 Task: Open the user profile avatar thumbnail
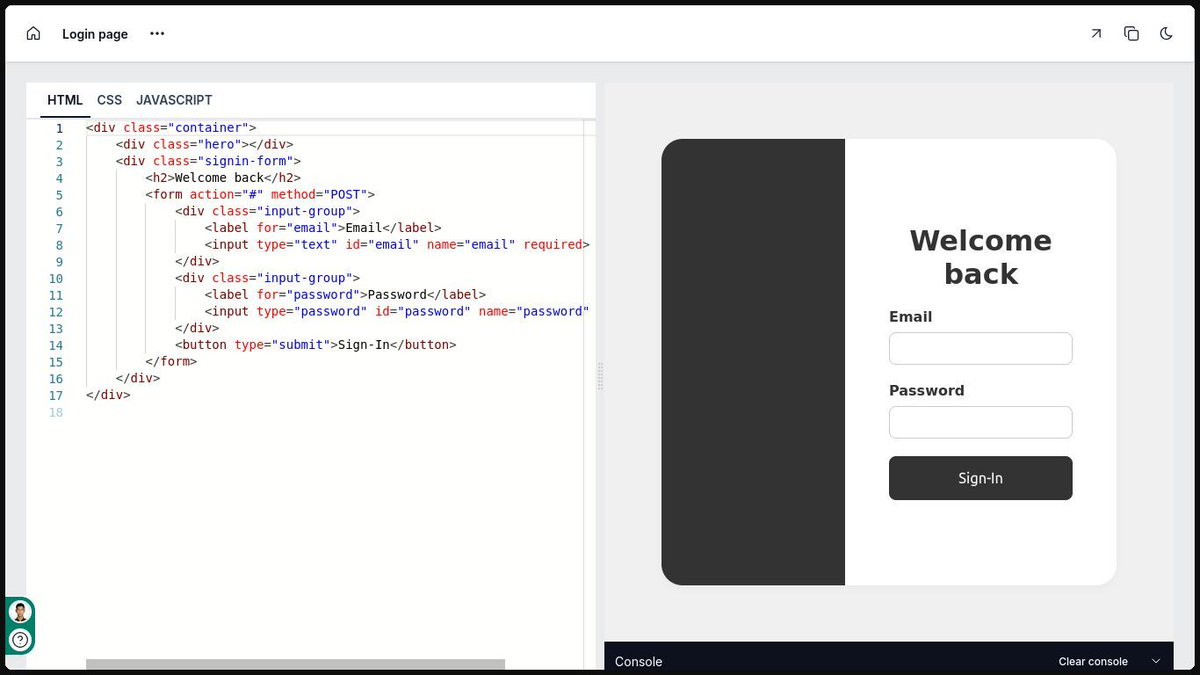[x=20, y=611]
